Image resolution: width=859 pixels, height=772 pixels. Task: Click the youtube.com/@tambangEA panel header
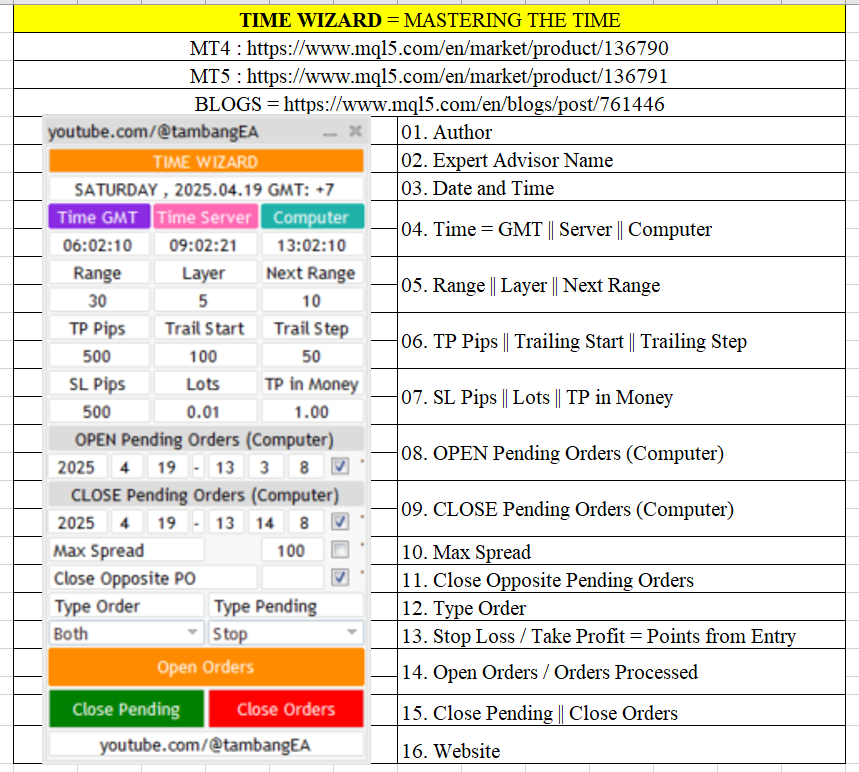[153, 132]
